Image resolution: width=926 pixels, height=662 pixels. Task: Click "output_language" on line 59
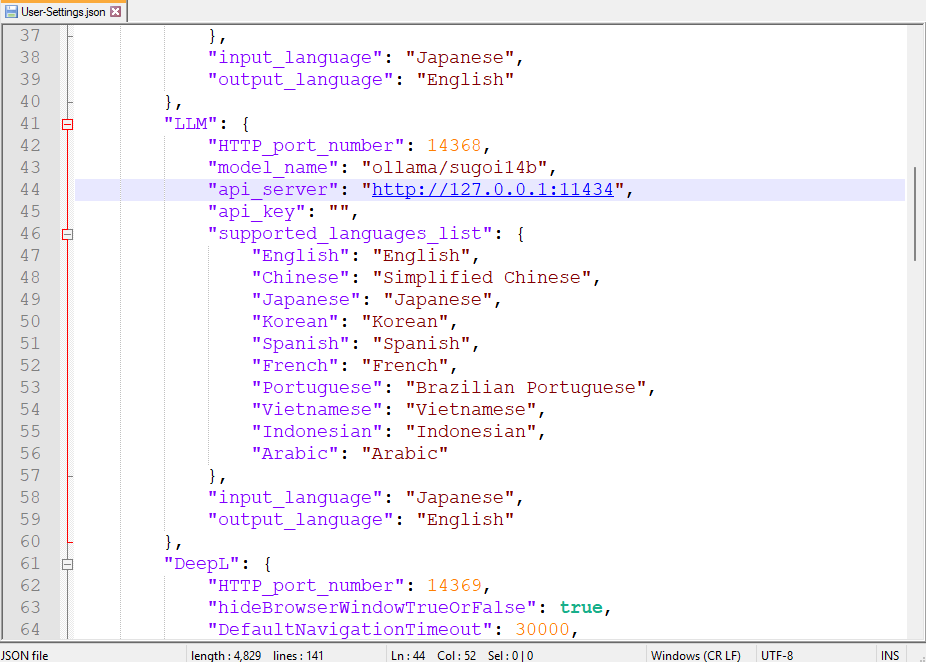click(x=301, y=520)
